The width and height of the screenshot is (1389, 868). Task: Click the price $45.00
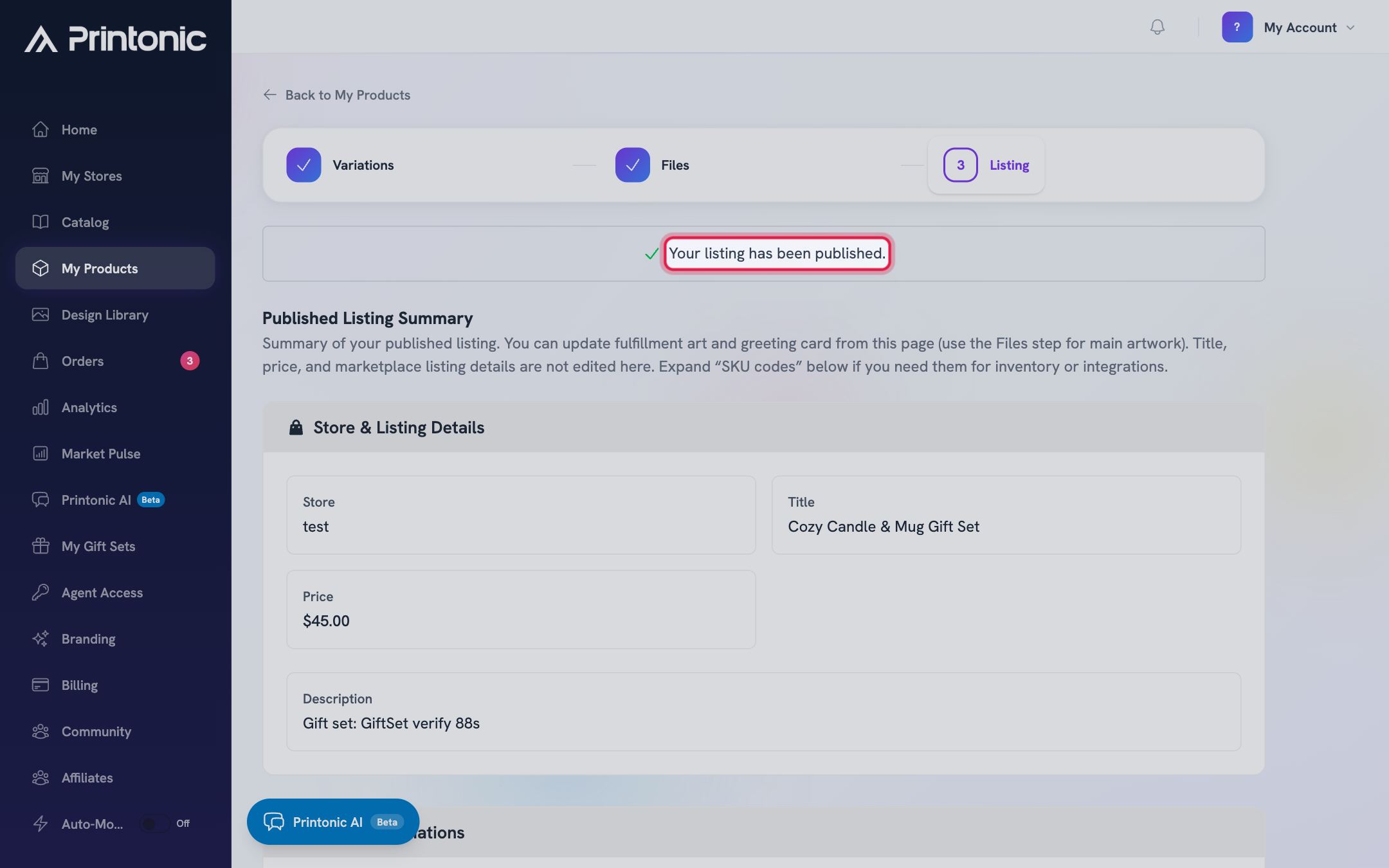(326, 621)
